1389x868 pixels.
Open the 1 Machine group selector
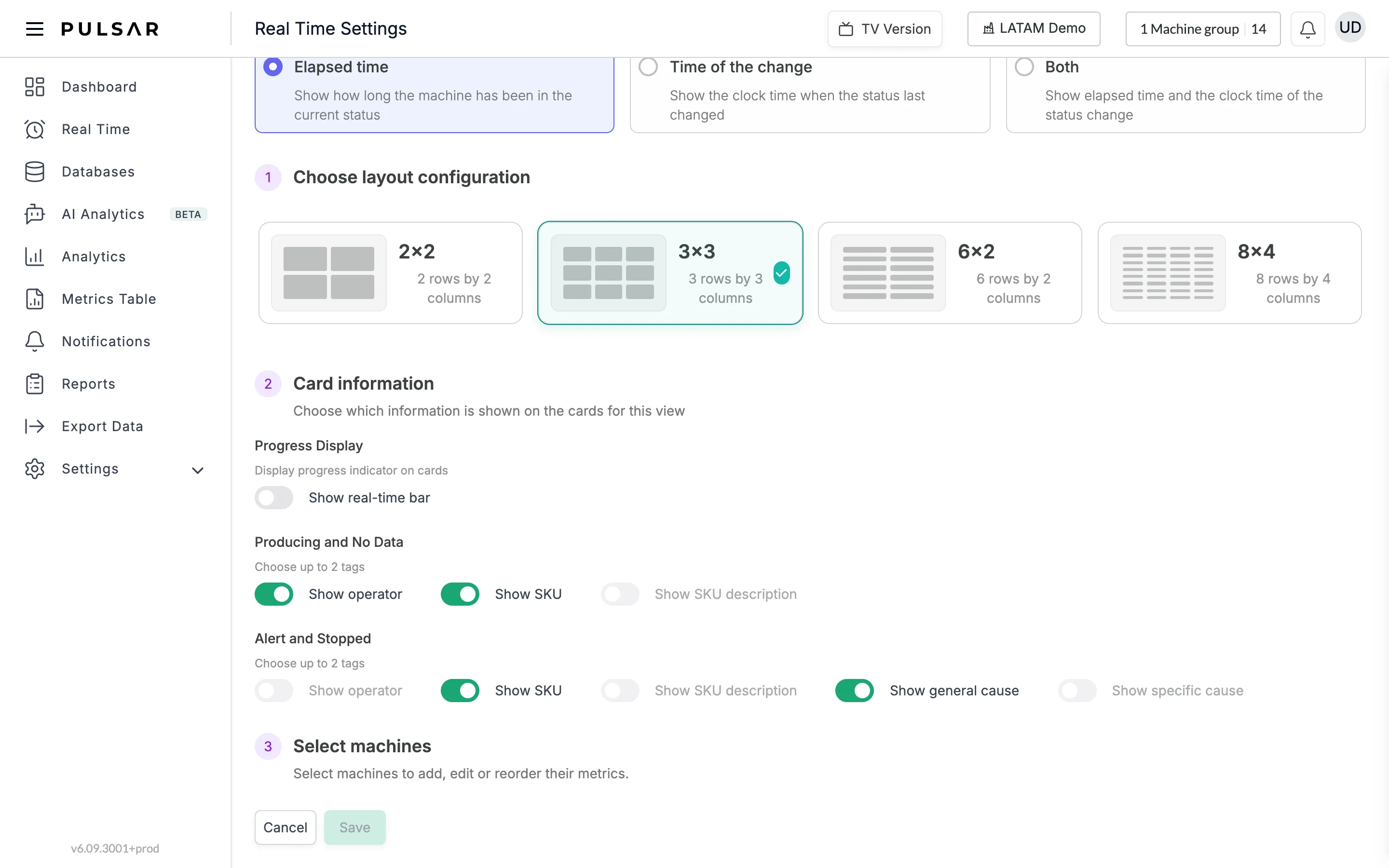pyautogui.click(x=1203, y=29)
